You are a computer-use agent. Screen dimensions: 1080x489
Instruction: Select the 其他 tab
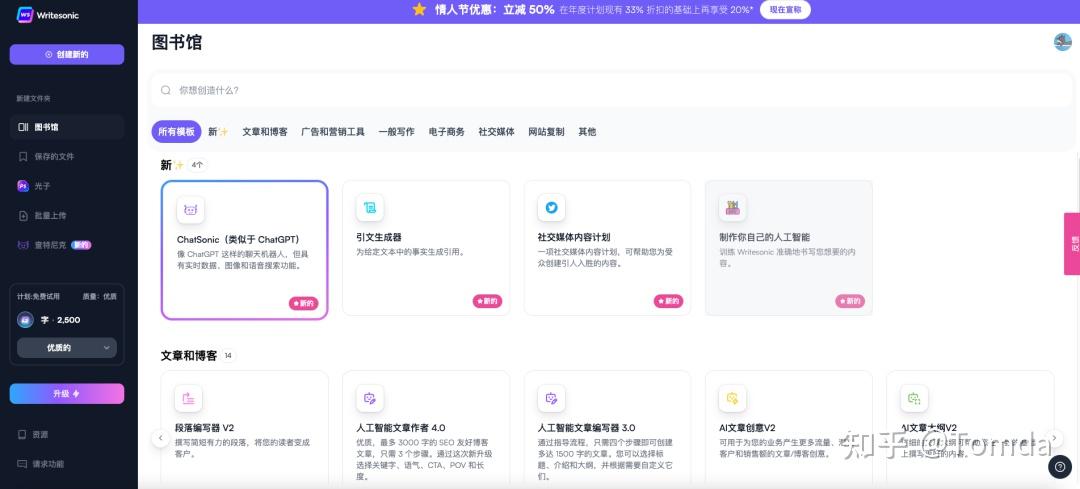pos(588,132)
